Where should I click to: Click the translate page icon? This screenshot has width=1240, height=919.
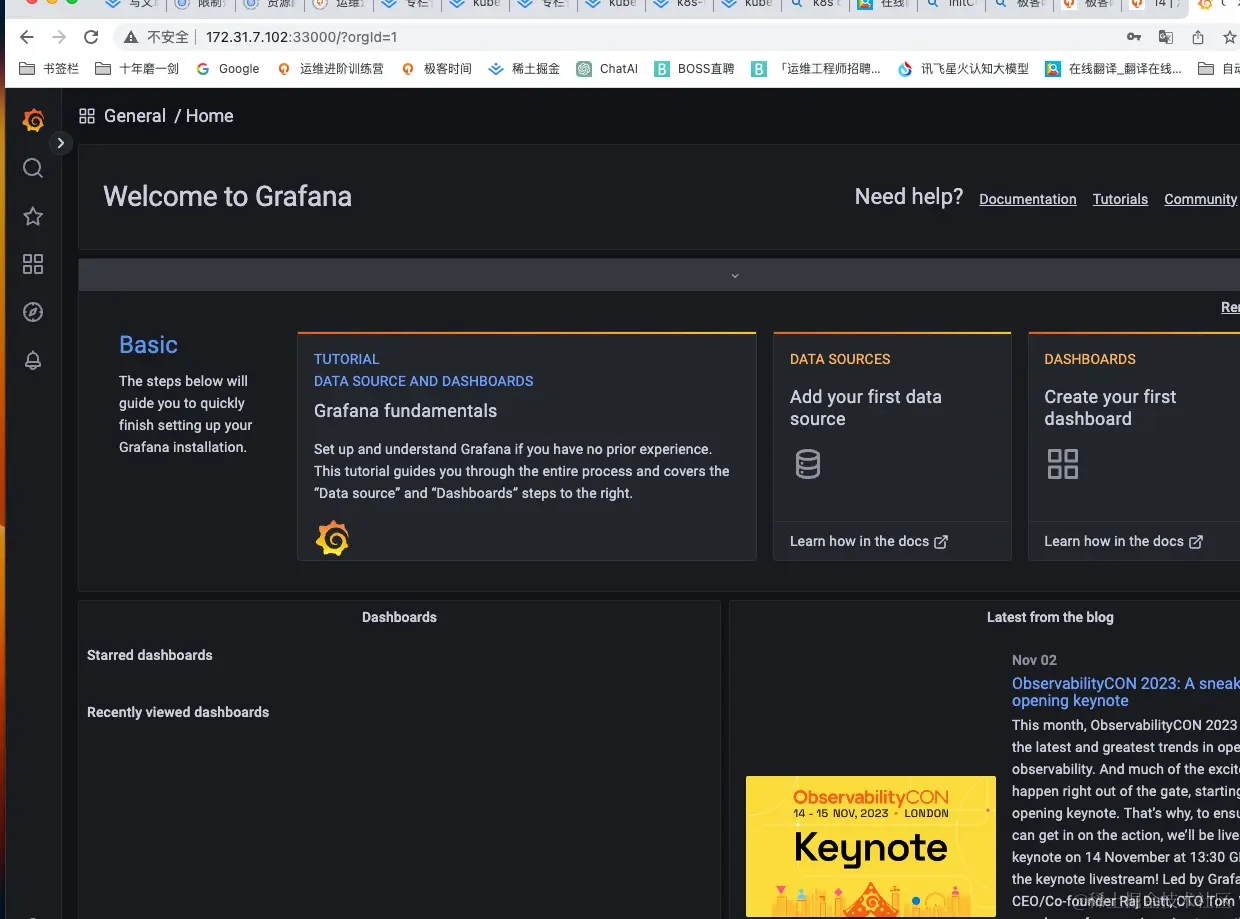tap(1166, 37)
